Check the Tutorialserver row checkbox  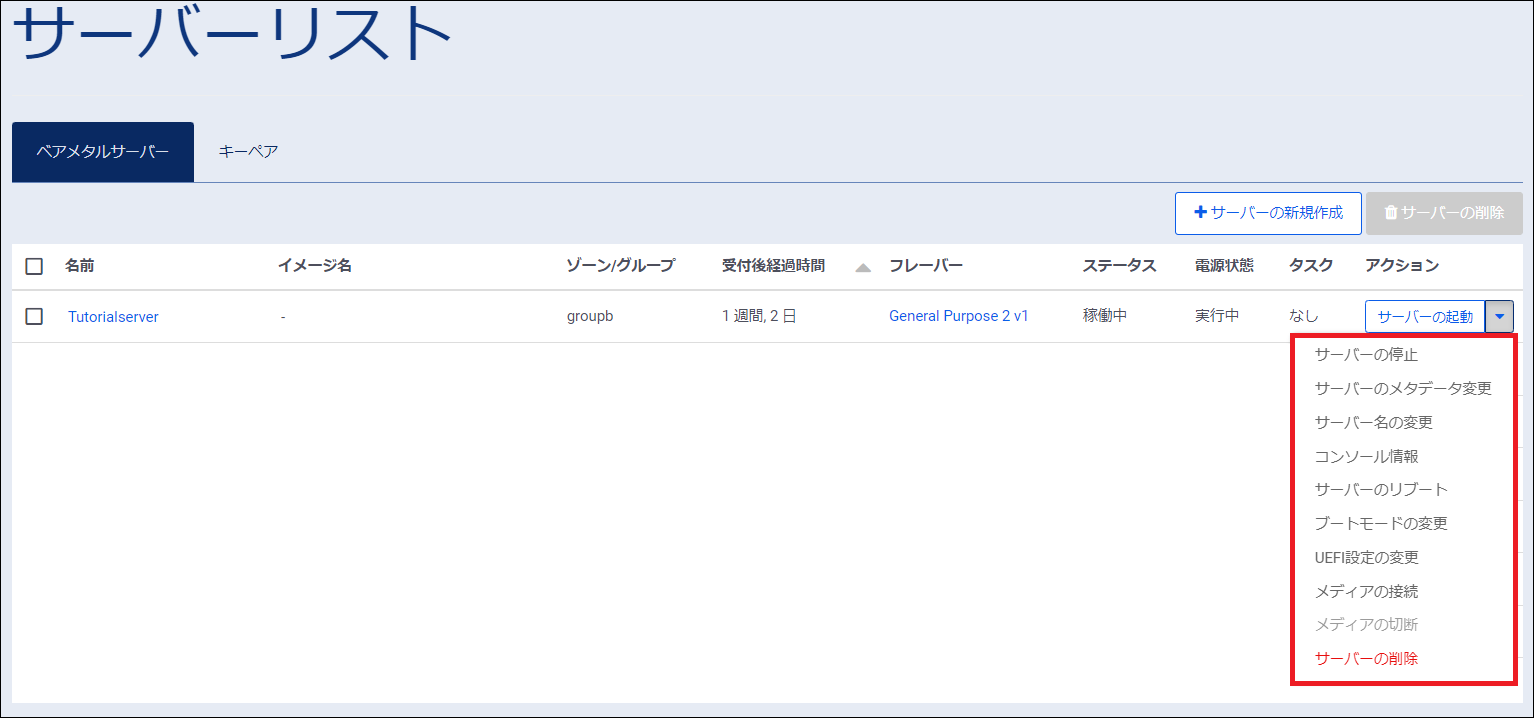[34, 316]
